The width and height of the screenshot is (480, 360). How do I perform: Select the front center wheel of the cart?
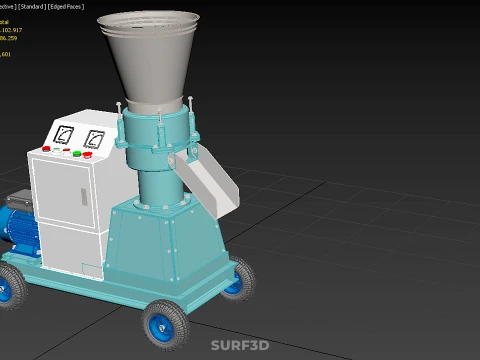point(165,324)
